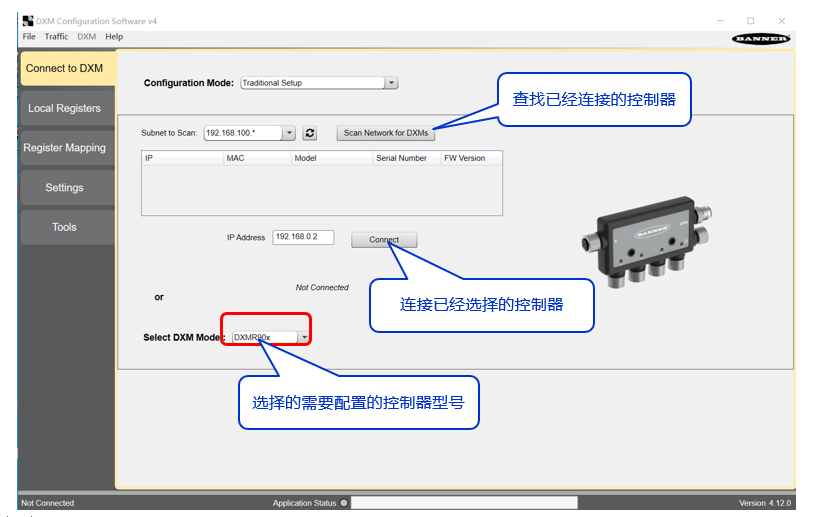Expand the Select DXM Model dropdown
The height and width of the screenshot is (517, 819).
click(x=304, y=338)
